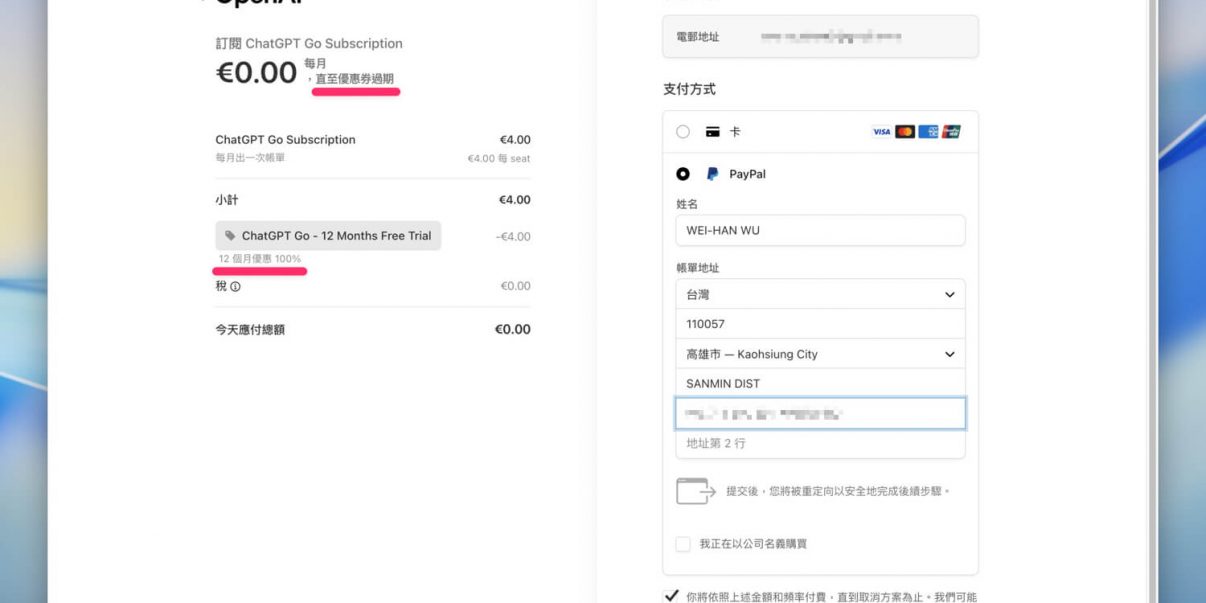Expand the 高雄市 — Kaohsiung City dropdown
The width and height of the screenshot is (1206, 603).
[x=820, y=354]
